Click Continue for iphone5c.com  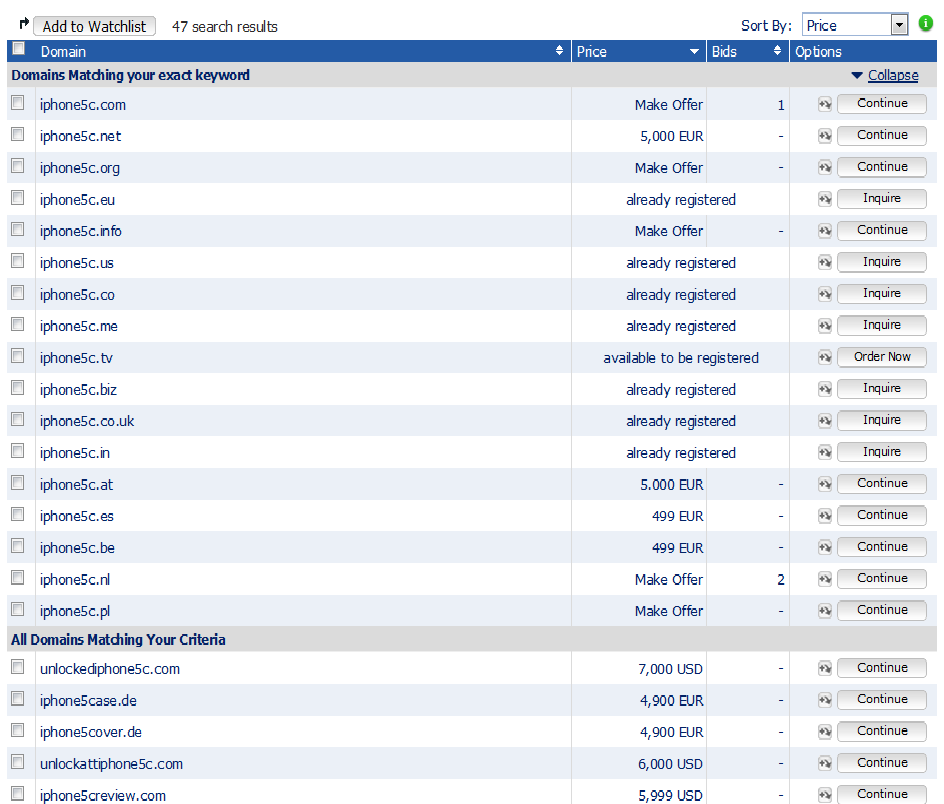click(x=882, y=104)
